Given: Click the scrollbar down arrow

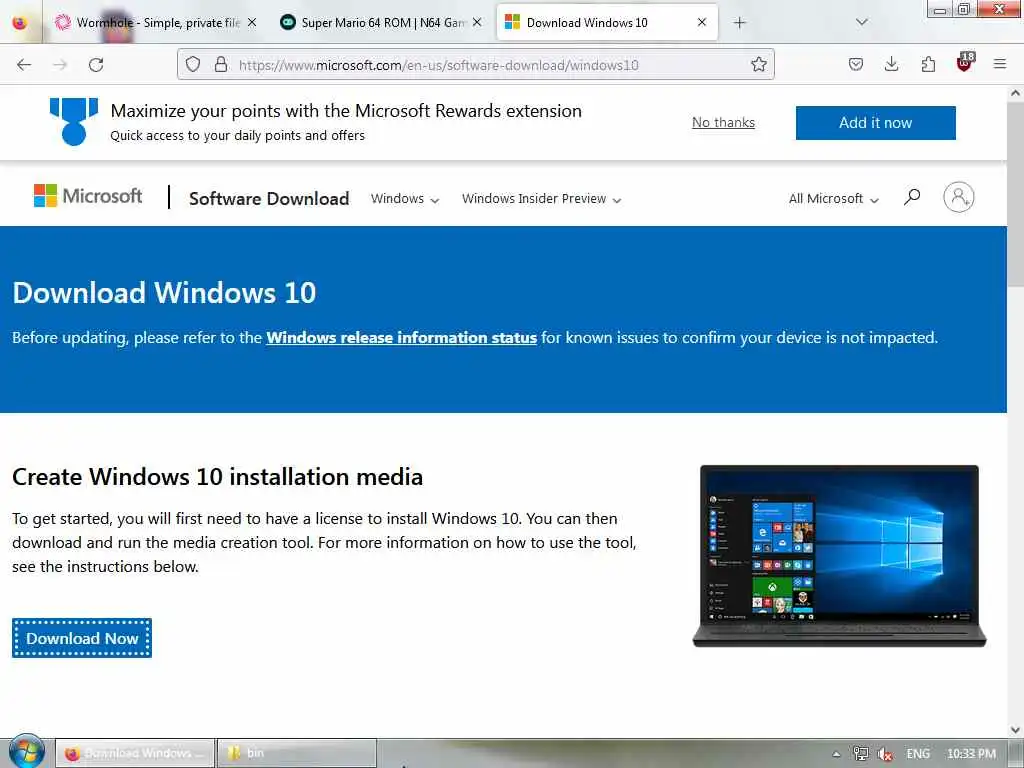Looking at the screenshot, I should 1015,730.
